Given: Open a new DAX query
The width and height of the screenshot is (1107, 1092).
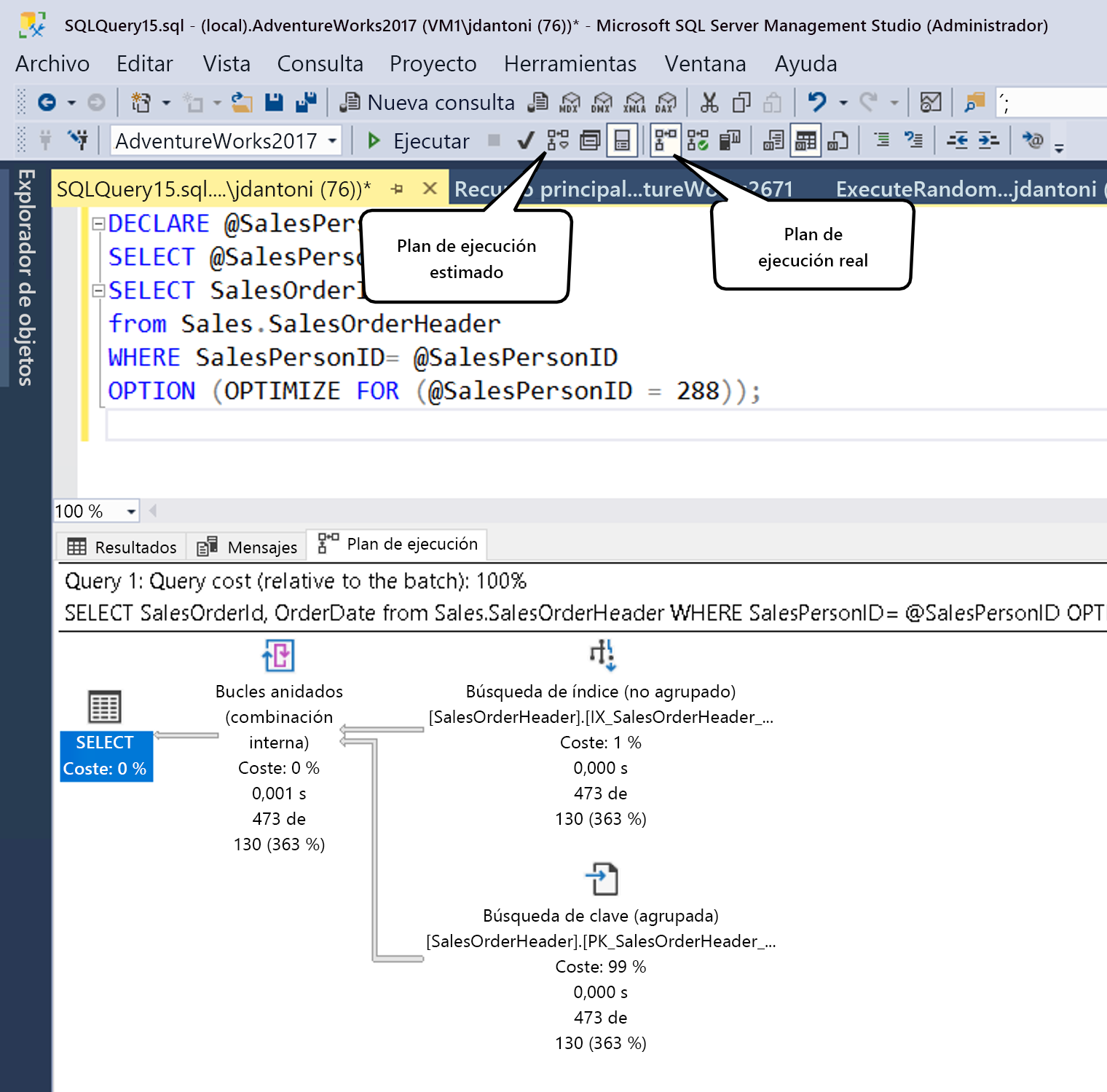Looking at the screenshot, I should point(666,103).
